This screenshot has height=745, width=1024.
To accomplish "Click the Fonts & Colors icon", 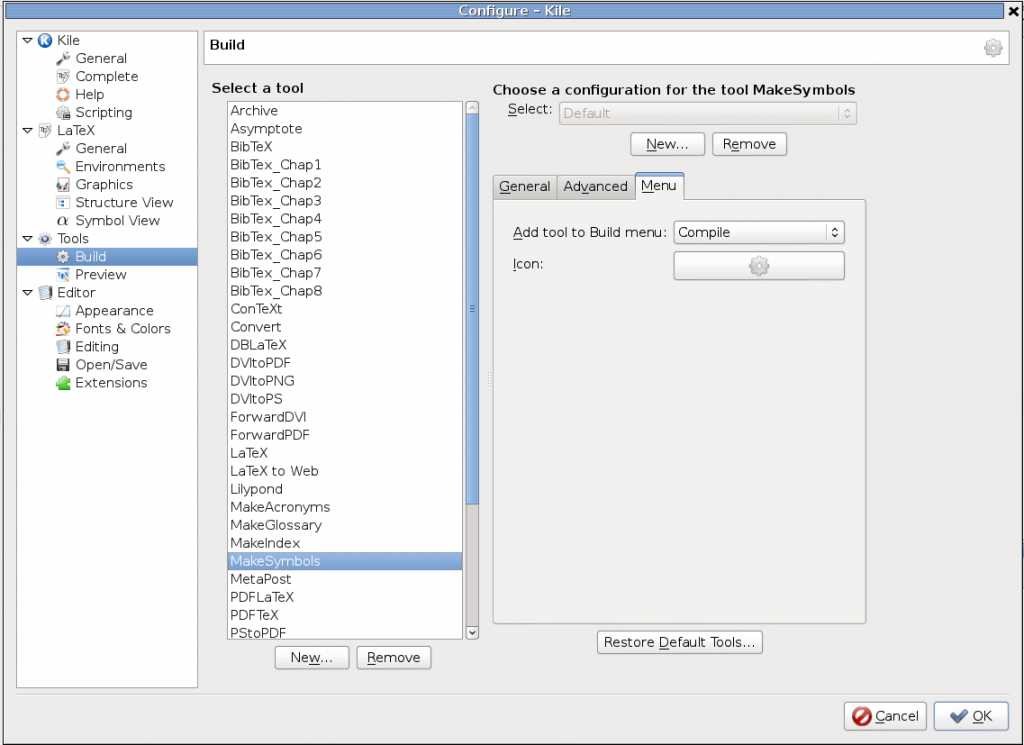I will point(63,328).
